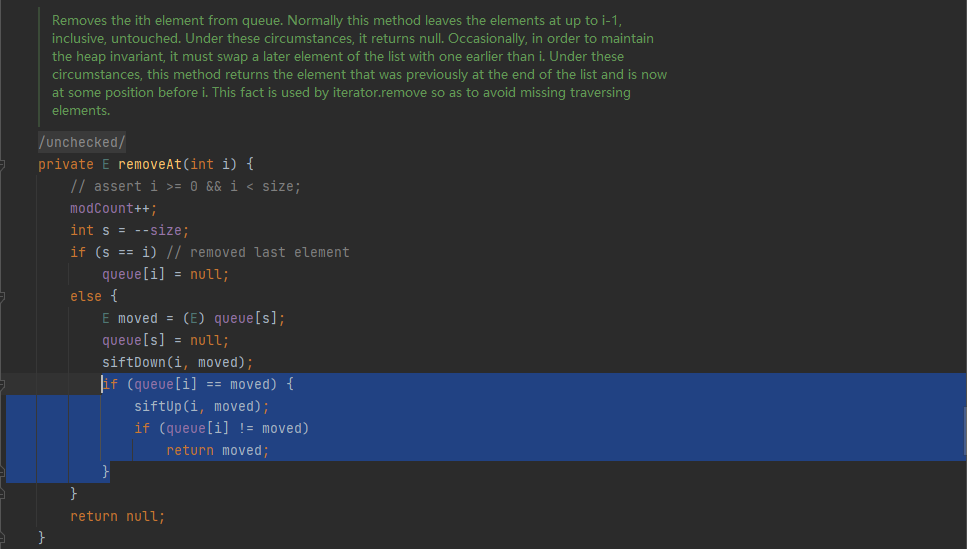The width and height of the screenshot is (967, 549).
Task: Collapse the 'if (queue[i] == moved)' fold marker
Action: tap(4, 384)
